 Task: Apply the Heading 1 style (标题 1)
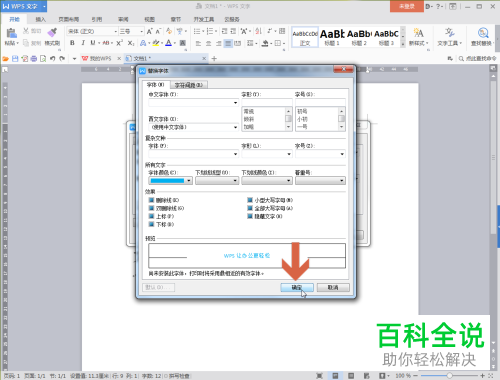[332, 37]
